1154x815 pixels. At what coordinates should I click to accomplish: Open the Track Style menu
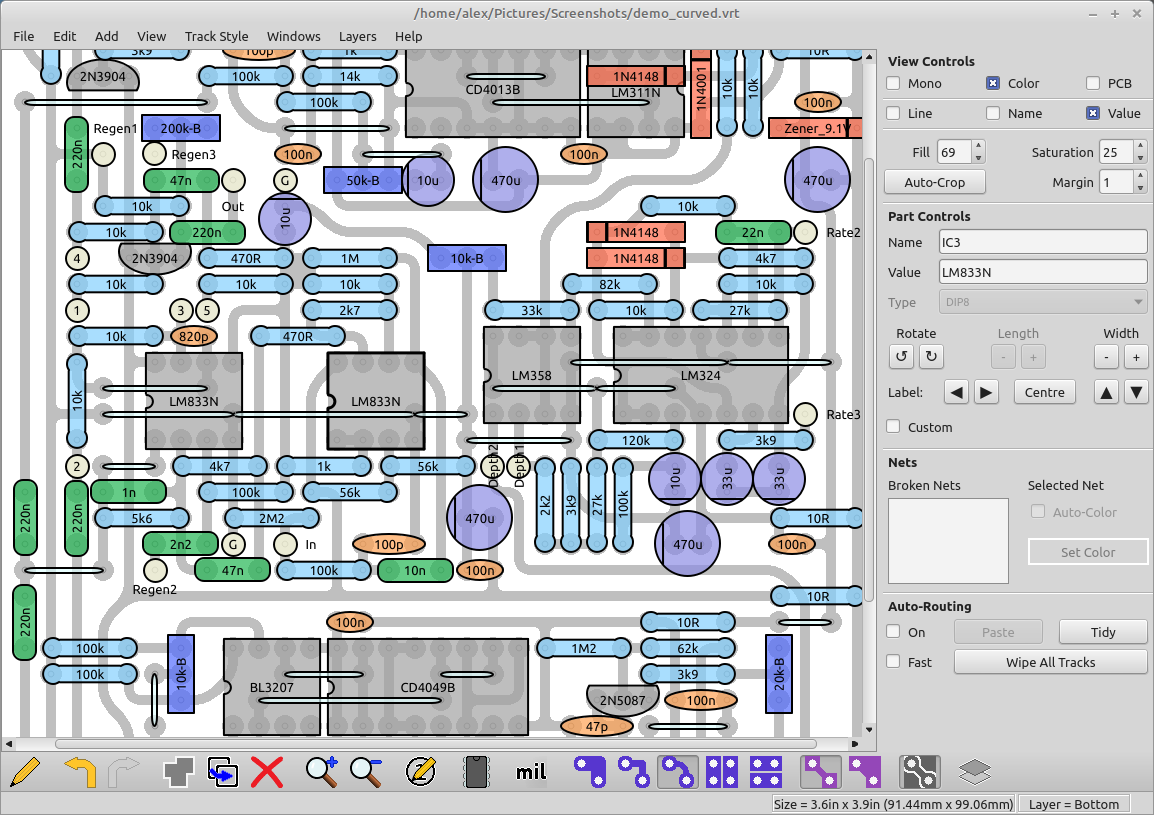tap(216, 36)
